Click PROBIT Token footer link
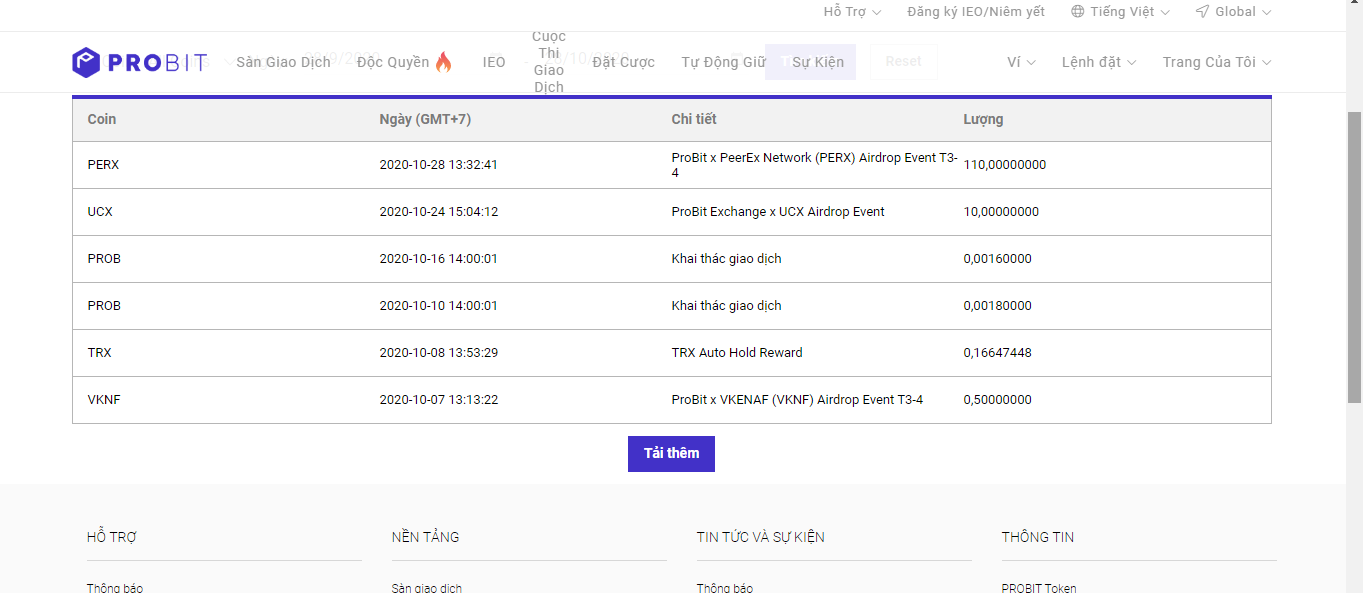Screen dimensions: 1363x593 [x=1039, y=588]
